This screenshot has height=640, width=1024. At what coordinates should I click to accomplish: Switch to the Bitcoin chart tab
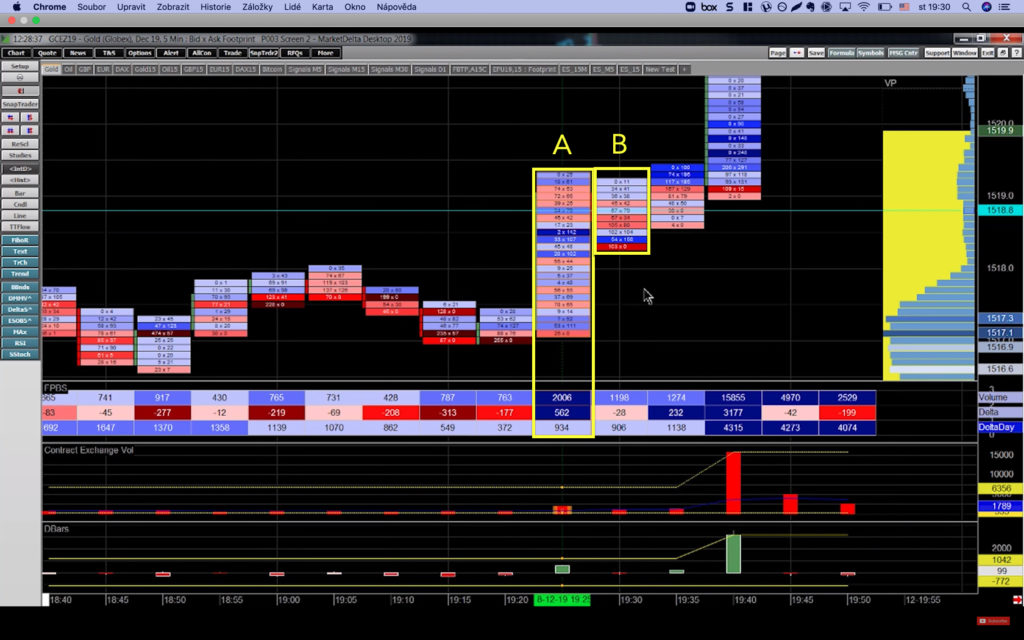[271, 69]
